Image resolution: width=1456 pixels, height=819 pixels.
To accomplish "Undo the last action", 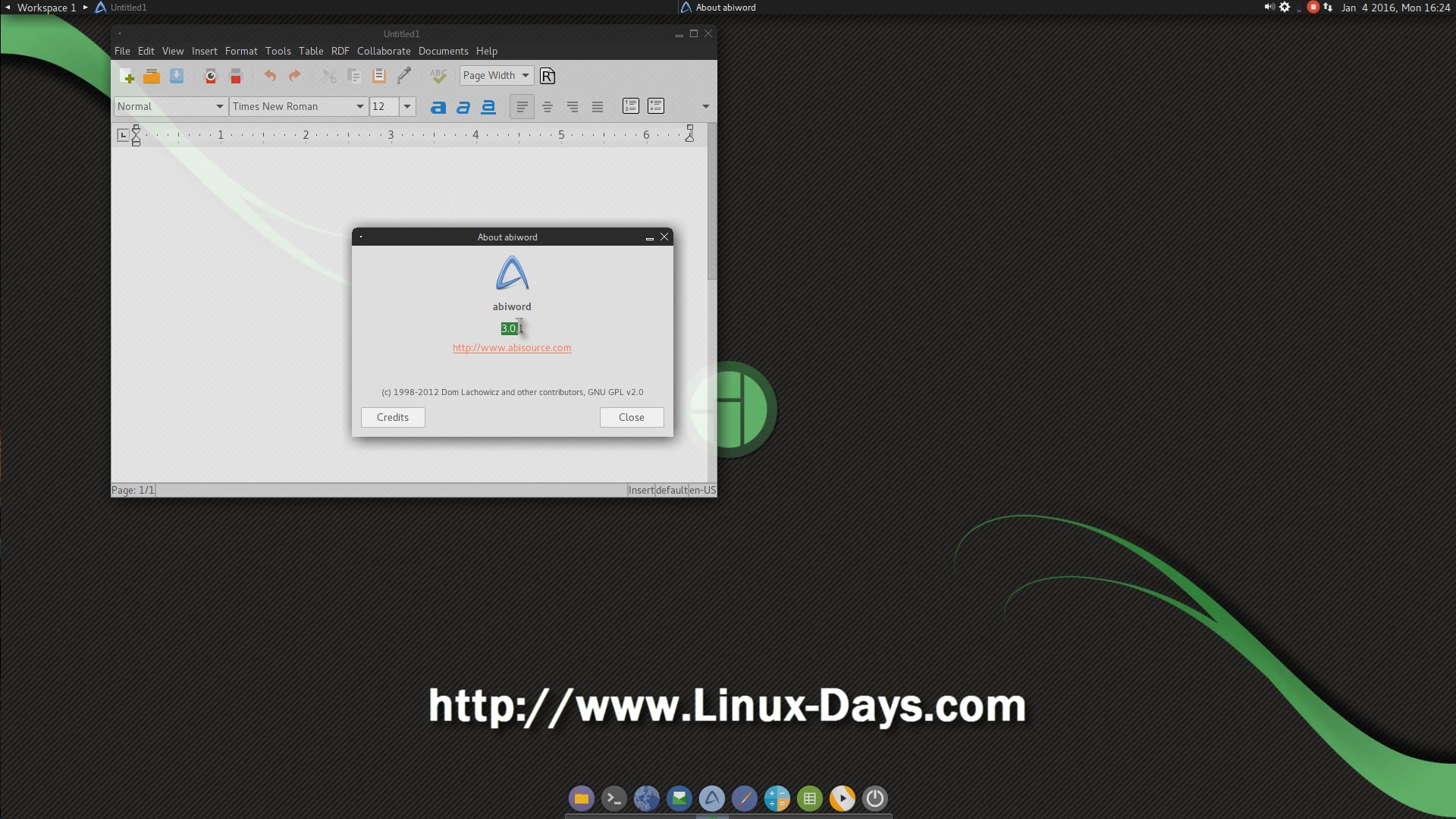I will [270, 76].
